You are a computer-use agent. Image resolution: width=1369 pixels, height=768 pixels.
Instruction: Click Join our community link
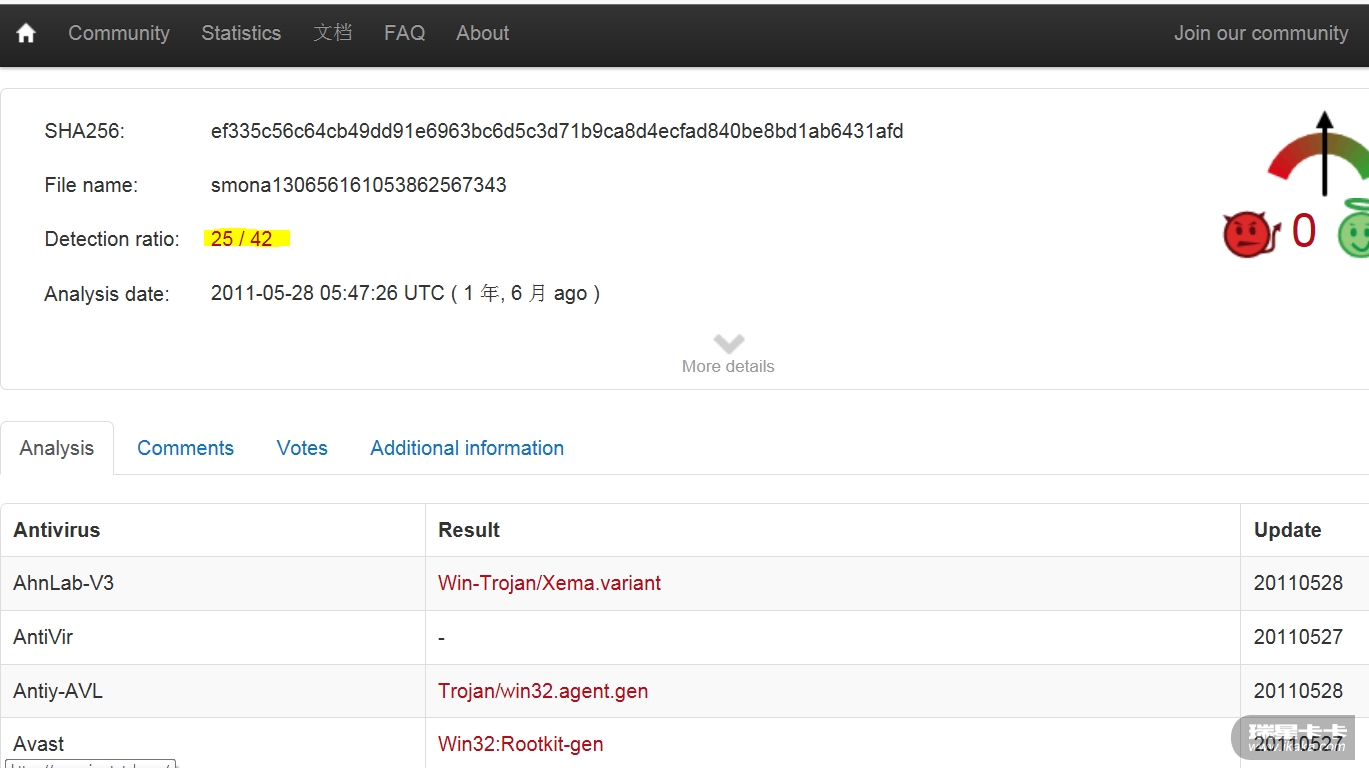tap(1261, 33)
